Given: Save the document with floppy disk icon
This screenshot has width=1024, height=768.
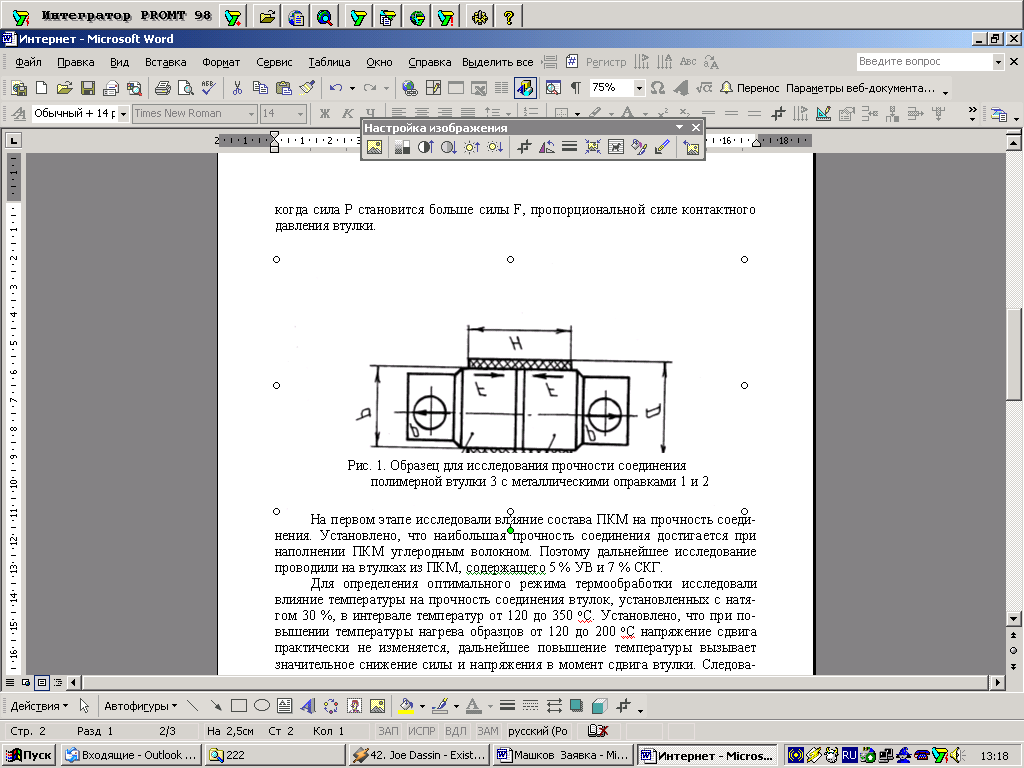Looking at the screenshot, I should click(88, 88).
